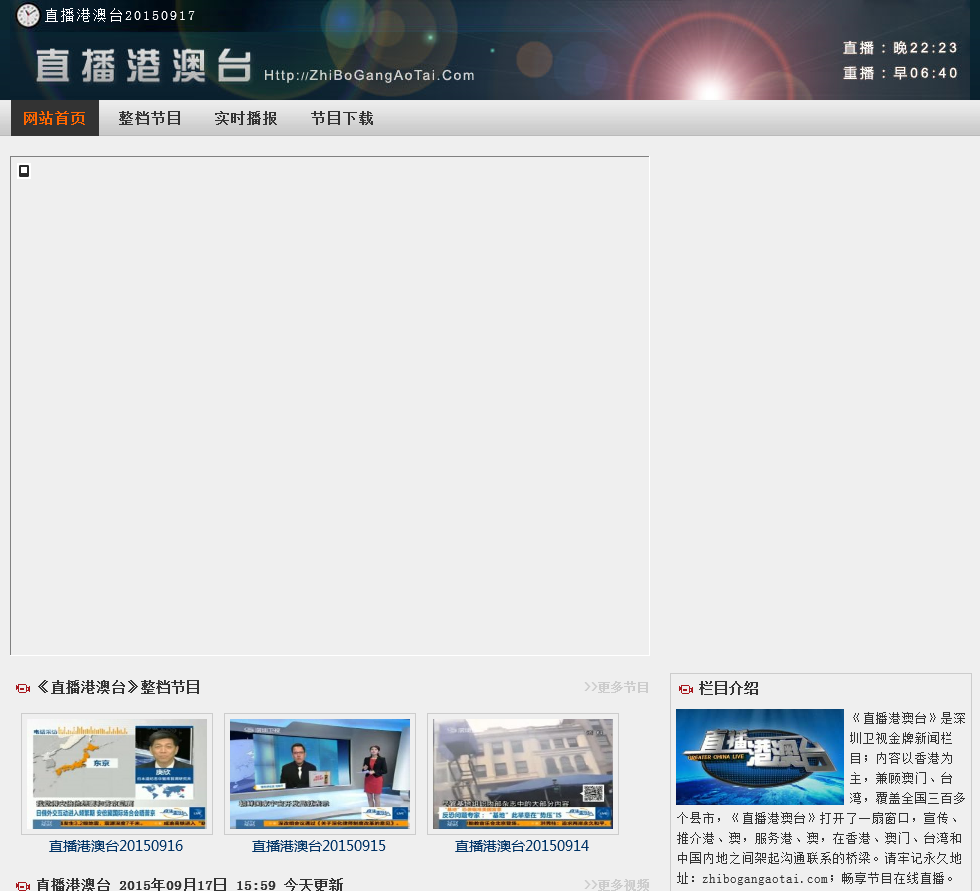Open the 网站首页 tab
The height and width of the screenshot is (891, 980).
(55, 118)
